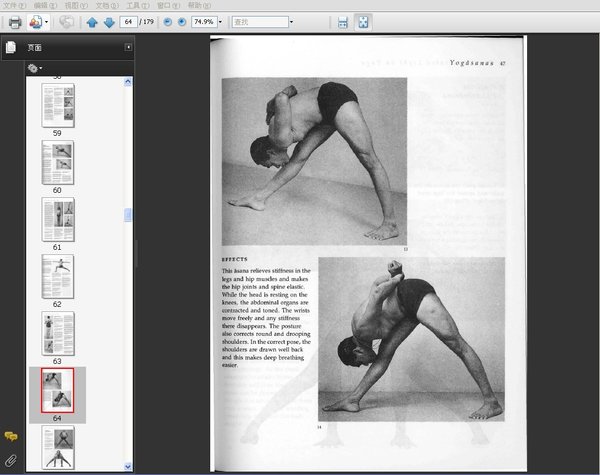Open the thumbnail gear options dropdown
This screenshot has height=475, width=600.
(x=35, y=68)
